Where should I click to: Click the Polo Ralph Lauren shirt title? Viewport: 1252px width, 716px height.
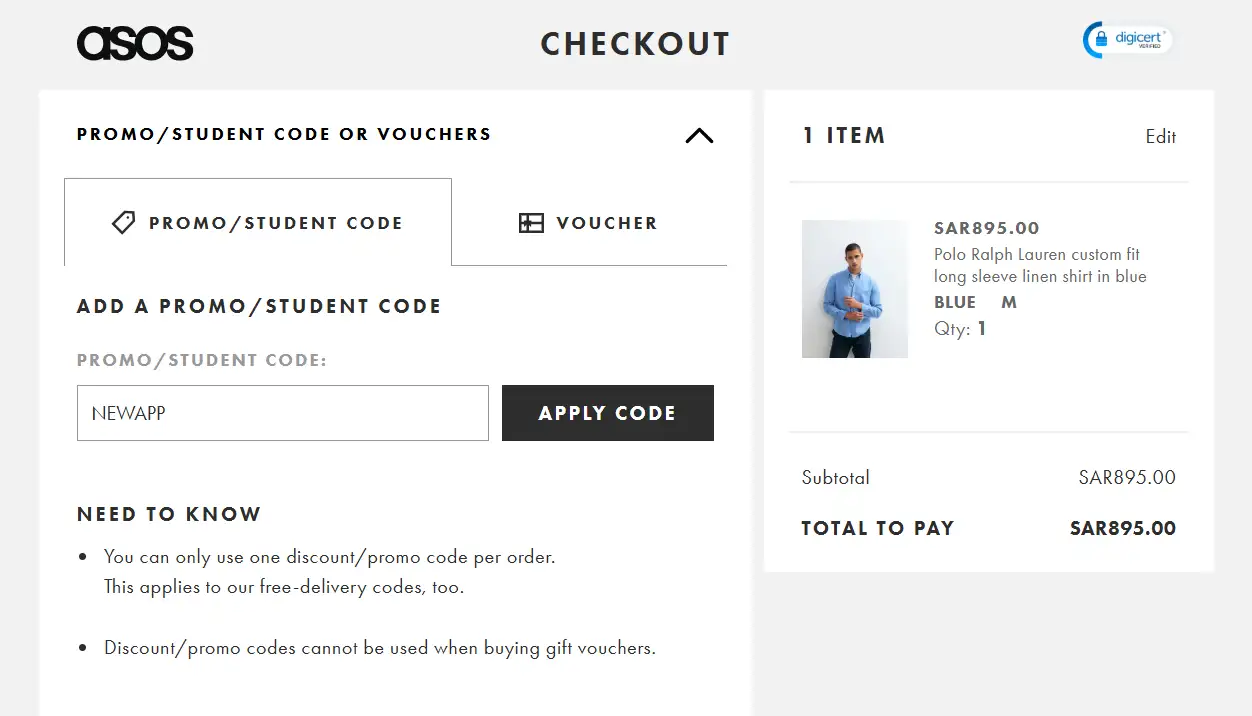click(1040, 265)
